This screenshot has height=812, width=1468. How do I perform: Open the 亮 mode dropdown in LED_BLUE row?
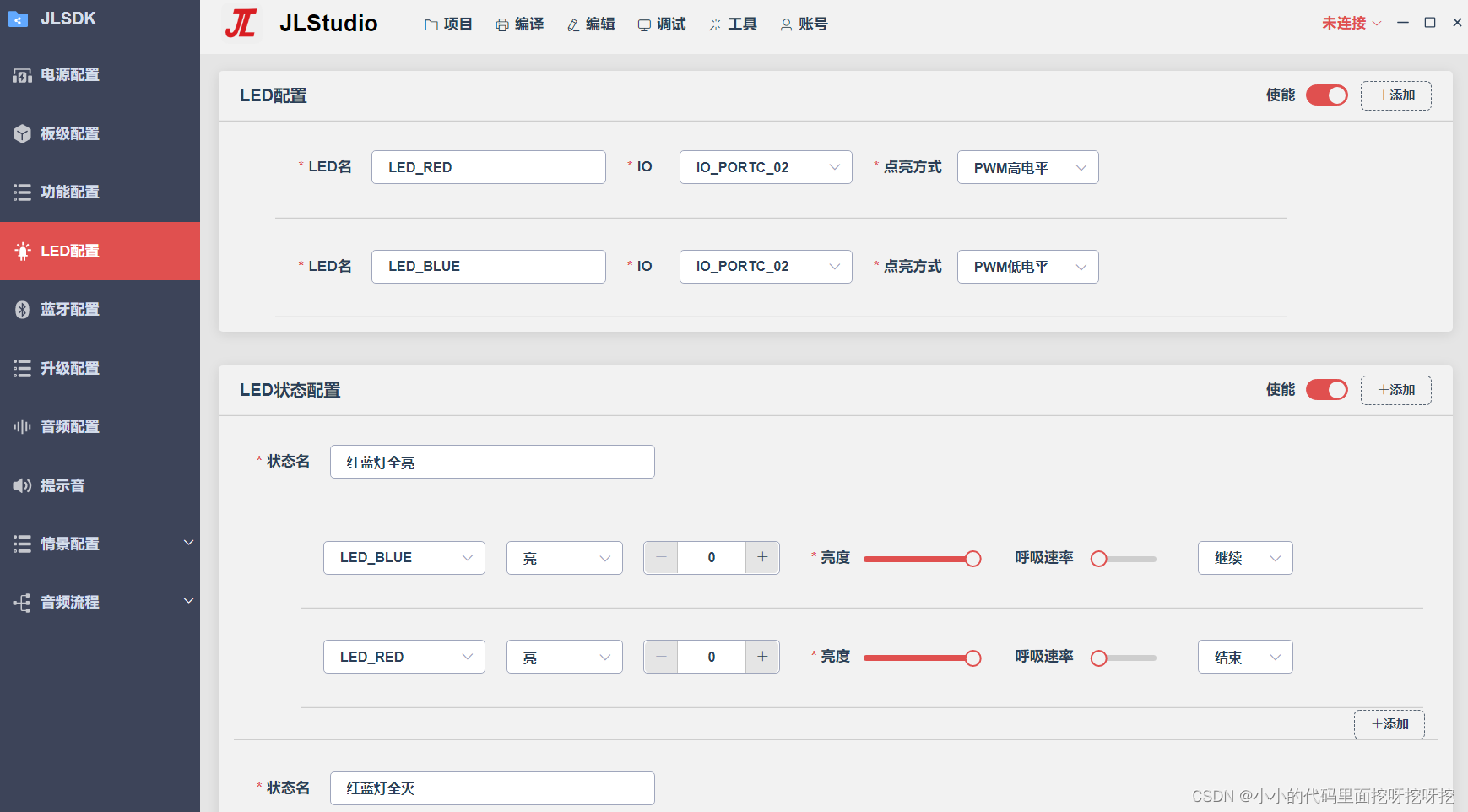(565, 558)
